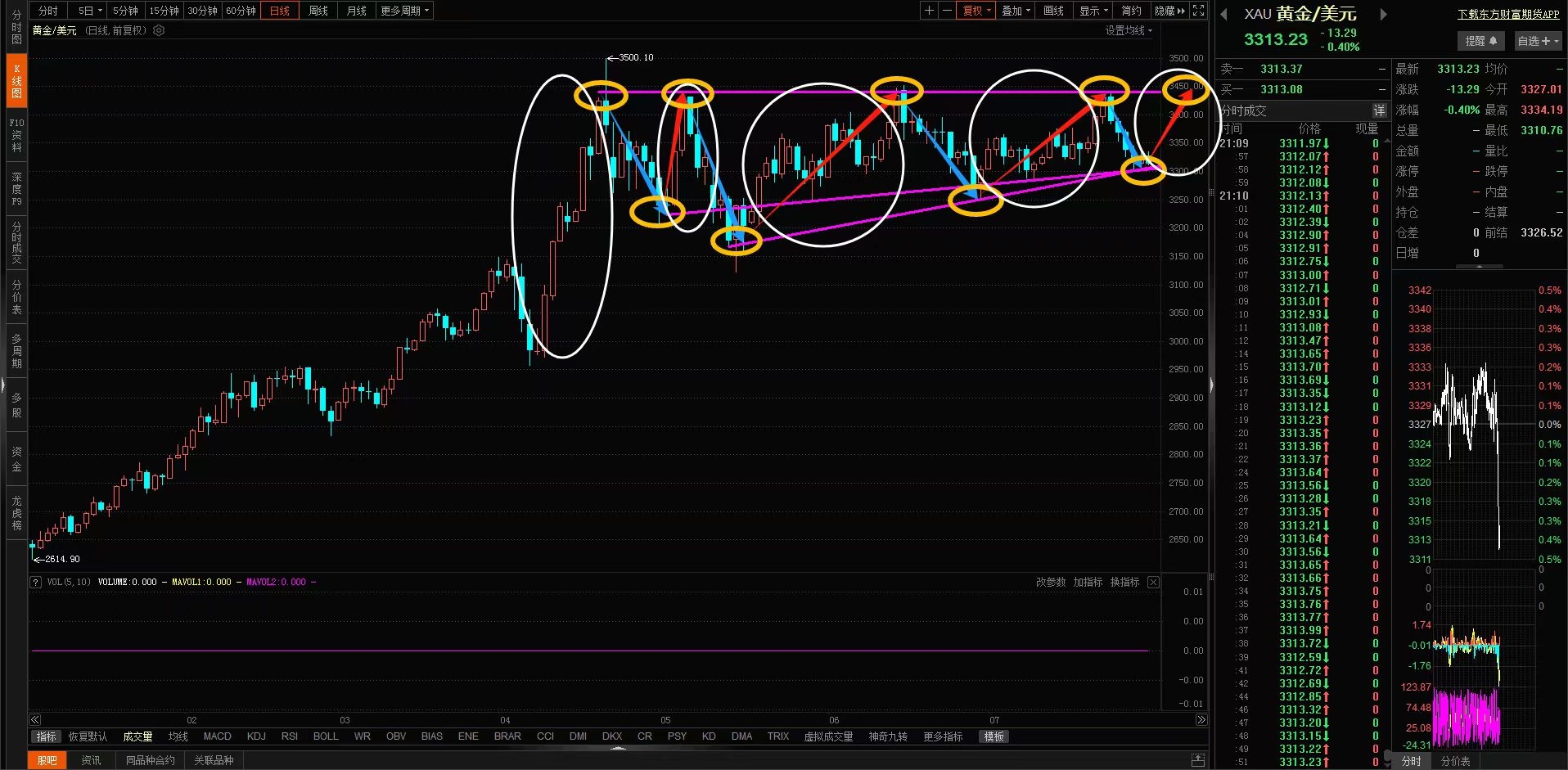
Task: Enable MACD indicator
Action: coord(217,736)
